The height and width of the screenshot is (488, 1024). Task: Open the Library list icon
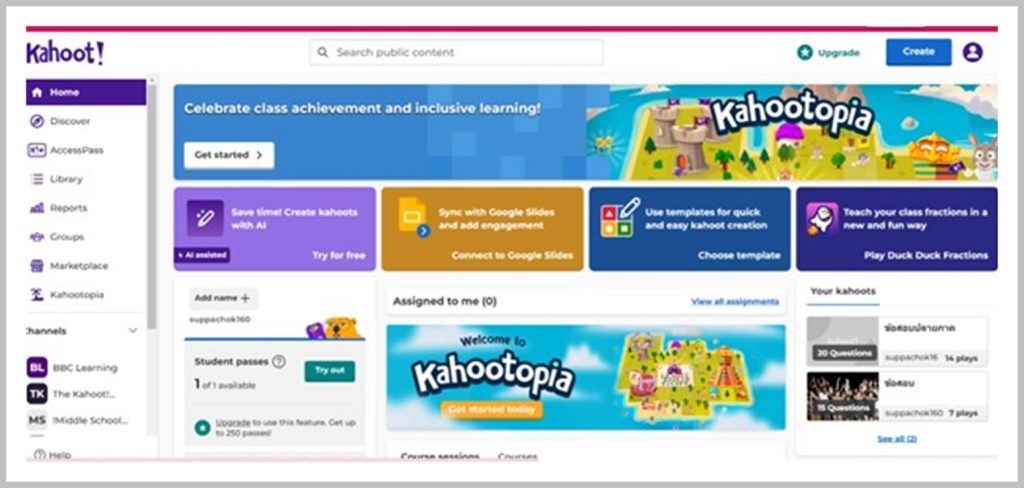coord(37,178)
